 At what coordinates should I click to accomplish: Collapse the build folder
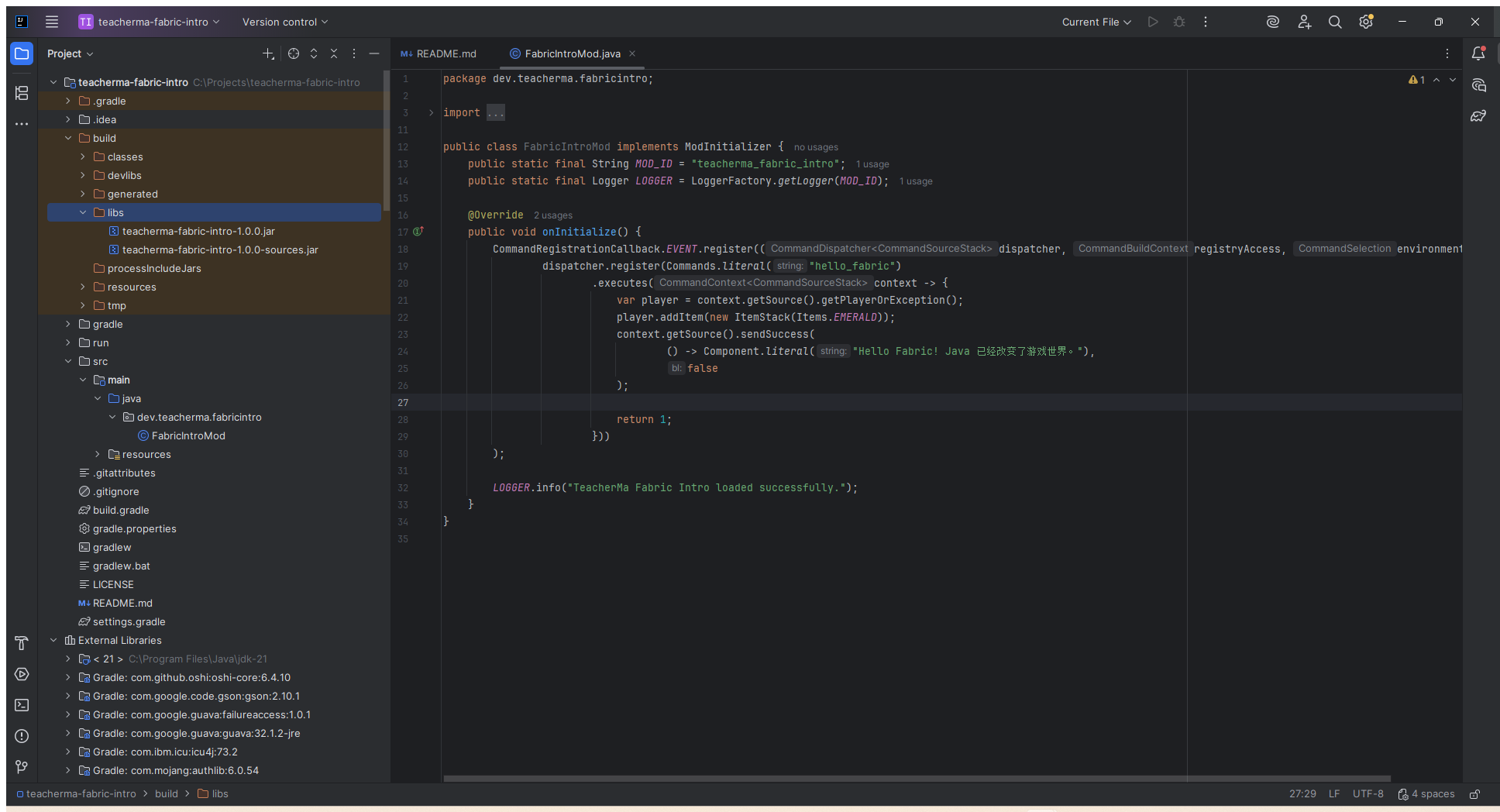pyautogui.click(x=67, y=138)
